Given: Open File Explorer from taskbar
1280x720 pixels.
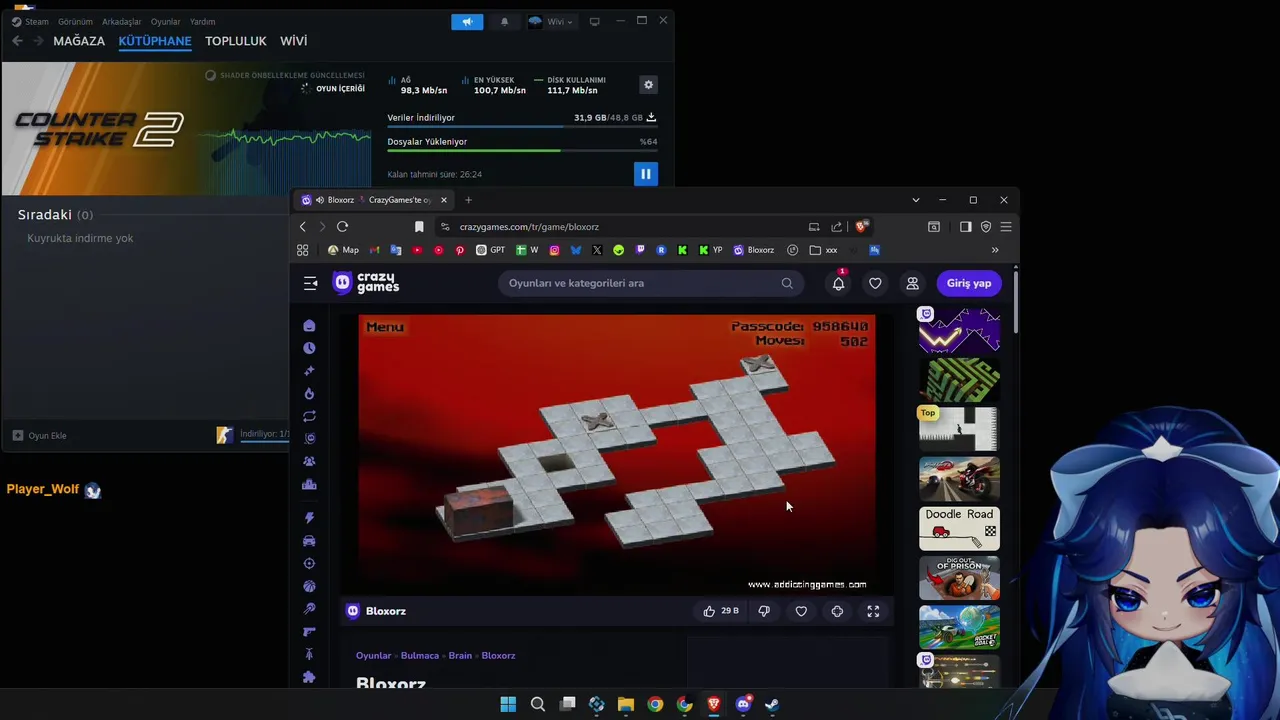Looking at the screenshot, I should click(626, 704).
